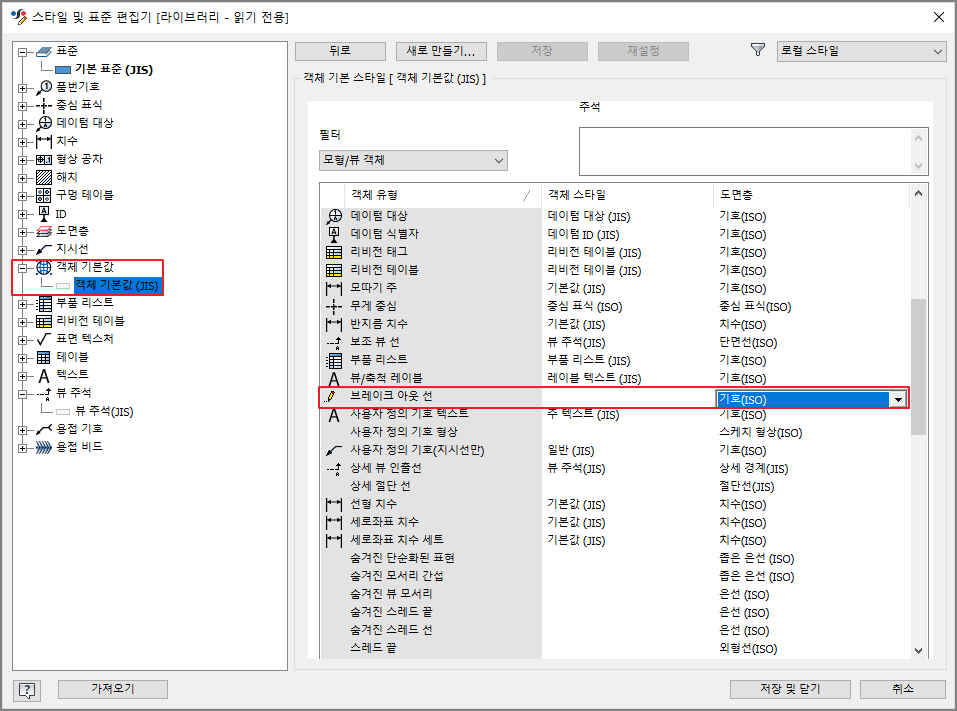
Task: Select the 뷰 주석(JIS) tree item
Action: 106,410
